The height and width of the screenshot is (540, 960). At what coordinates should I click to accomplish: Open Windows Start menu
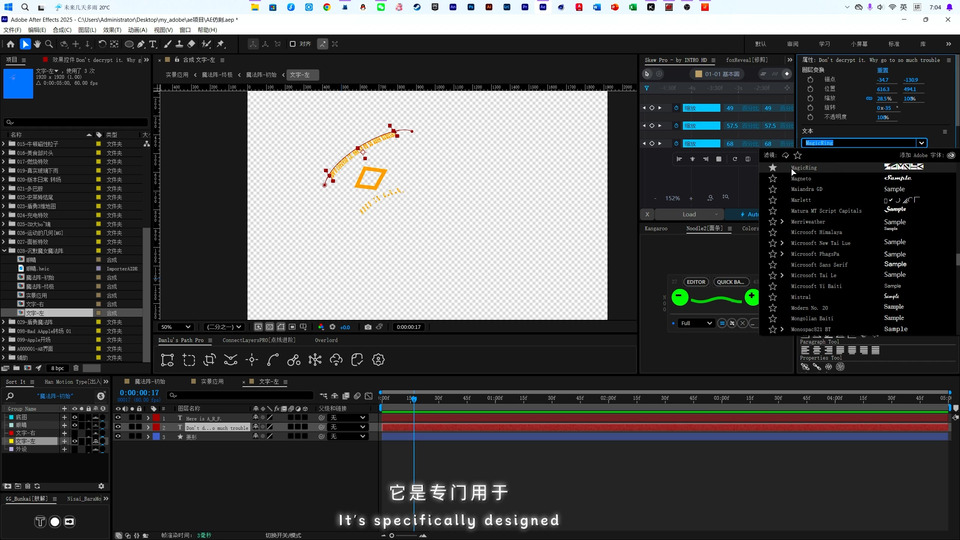tap(8, 7)
